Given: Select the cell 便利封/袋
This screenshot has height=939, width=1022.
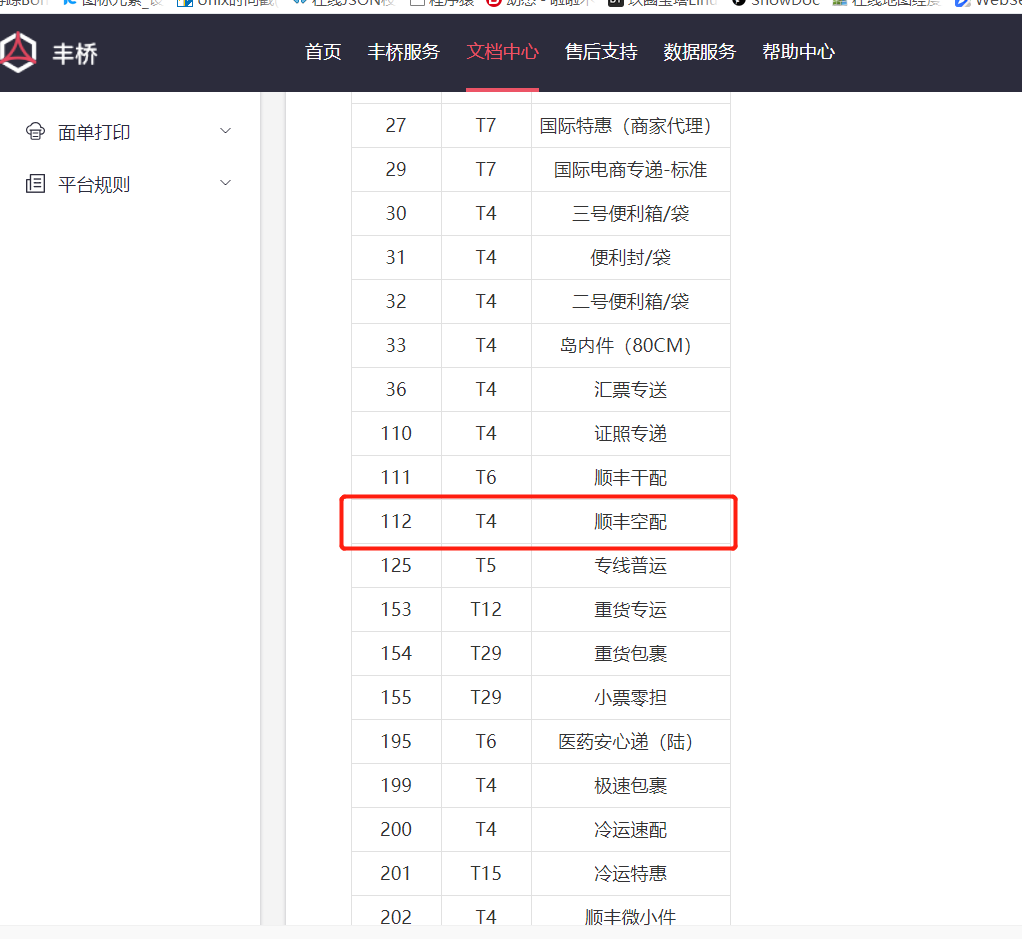Looking at the screenshot, I should pos(630,257).
